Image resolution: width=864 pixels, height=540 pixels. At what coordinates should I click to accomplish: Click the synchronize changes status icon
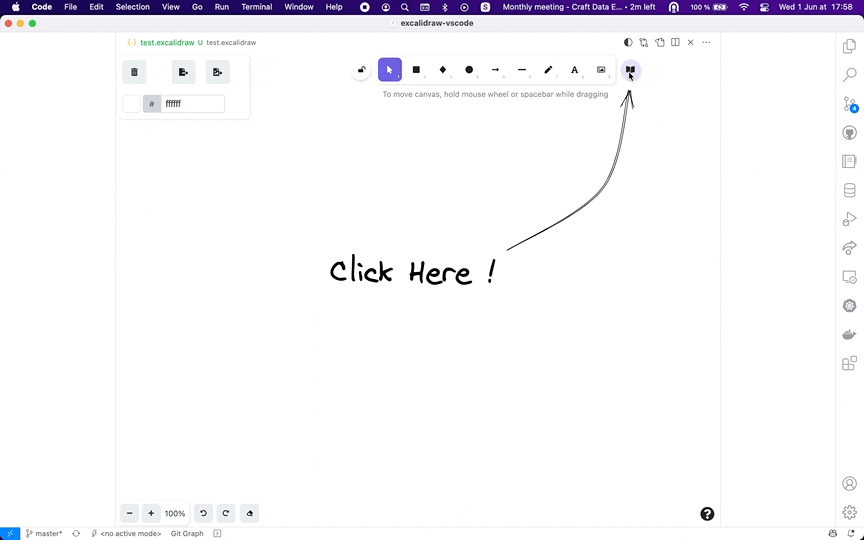coord(76,533)
